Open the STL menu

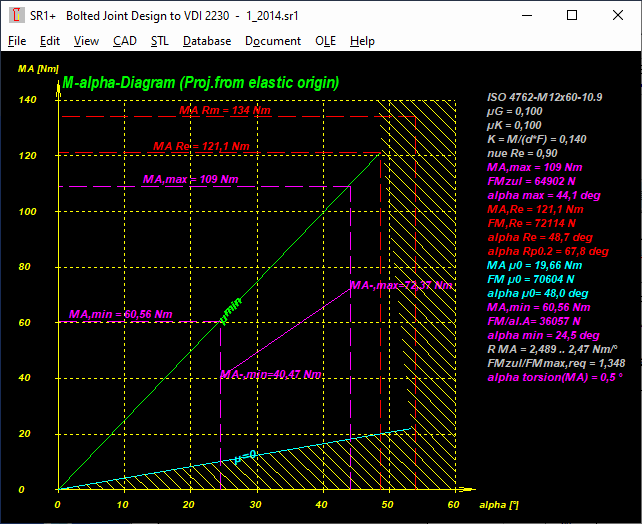[x=160, y=41]
